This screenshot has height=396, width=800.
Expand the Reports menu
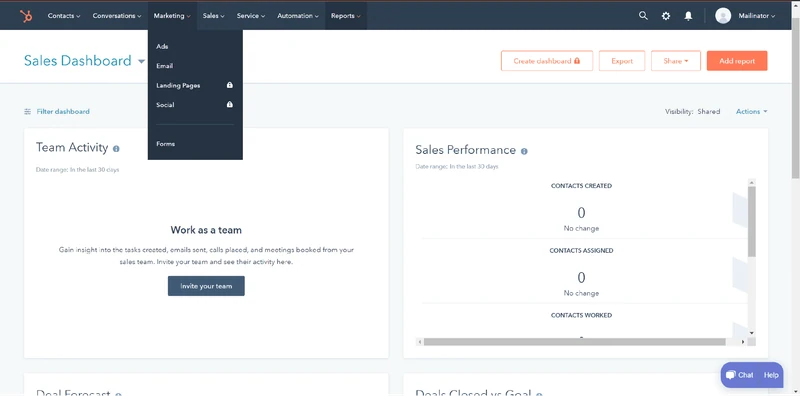(345, 16)
